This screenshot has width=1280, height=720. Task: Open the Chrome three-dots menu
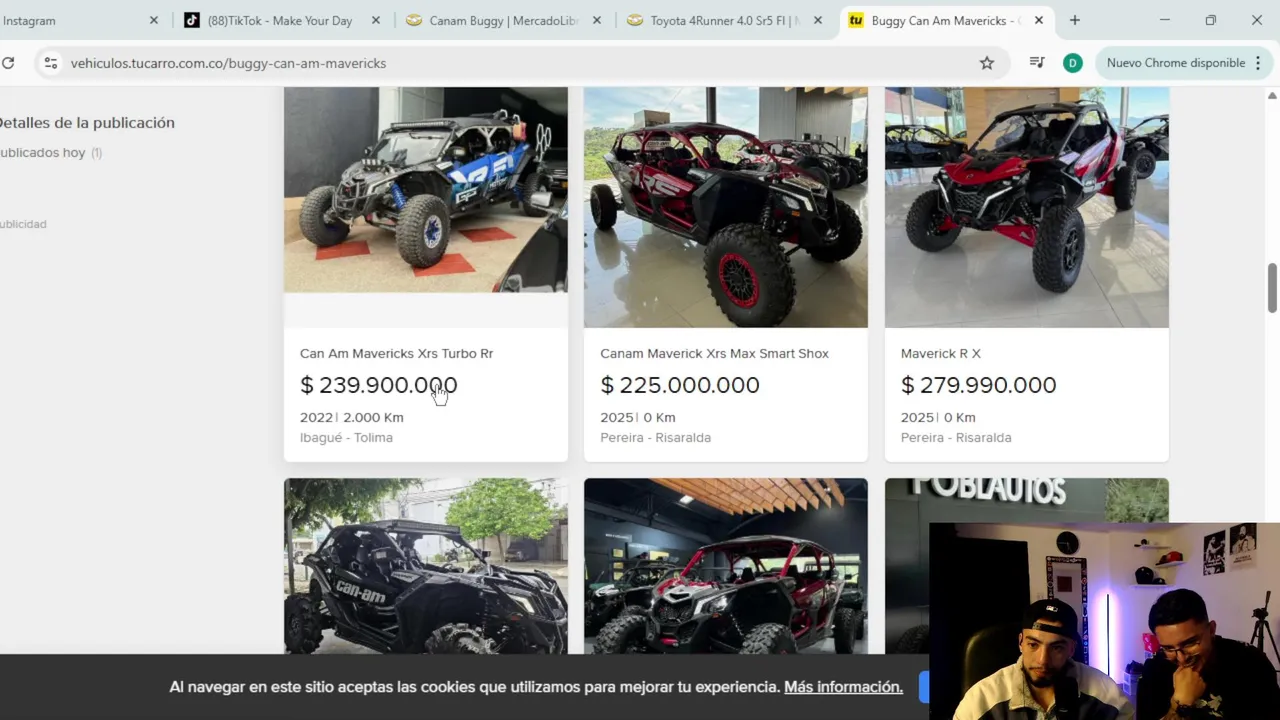coord(1258,63)
